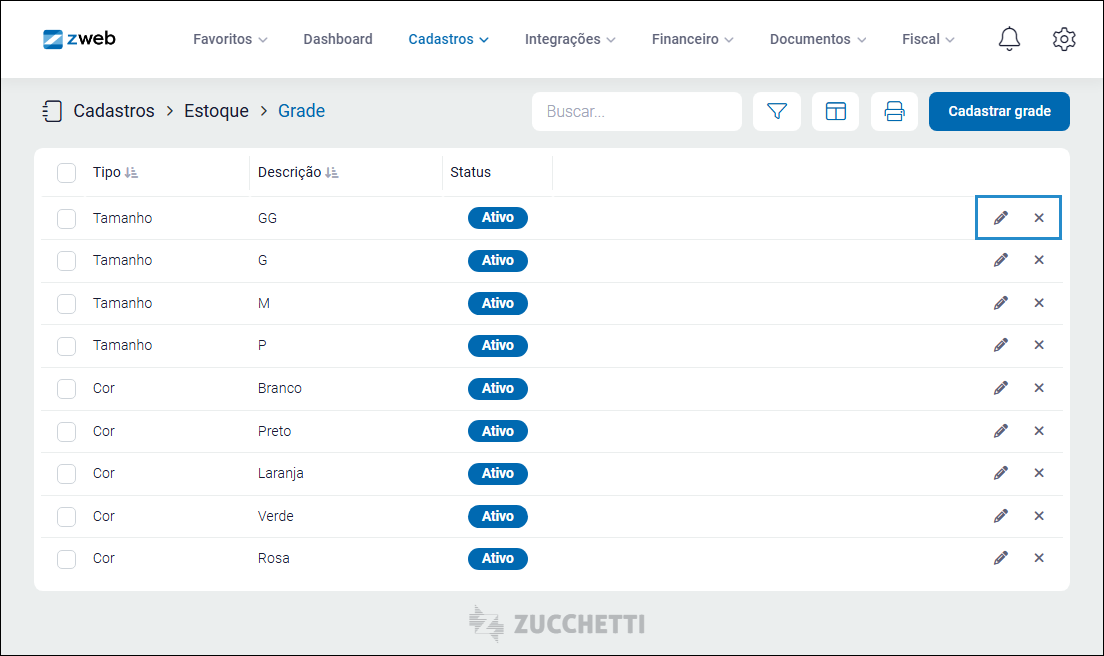Screen dimensions: 1104x656
Task: Delete the Cor Preto row
Action: 1039,431
